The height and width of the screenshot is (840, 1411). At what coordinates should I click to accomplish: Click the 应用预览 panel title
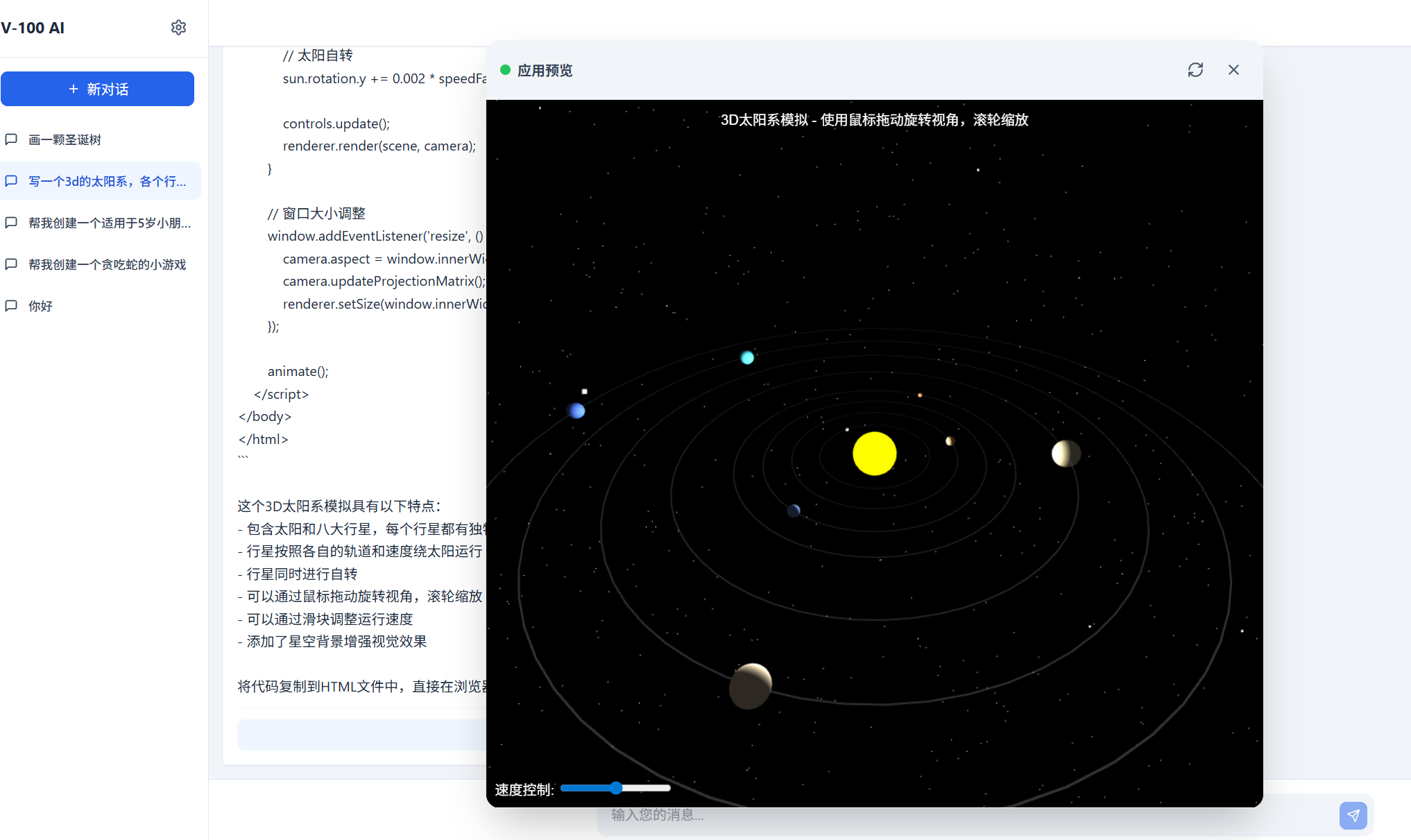(x=545, y=70)
